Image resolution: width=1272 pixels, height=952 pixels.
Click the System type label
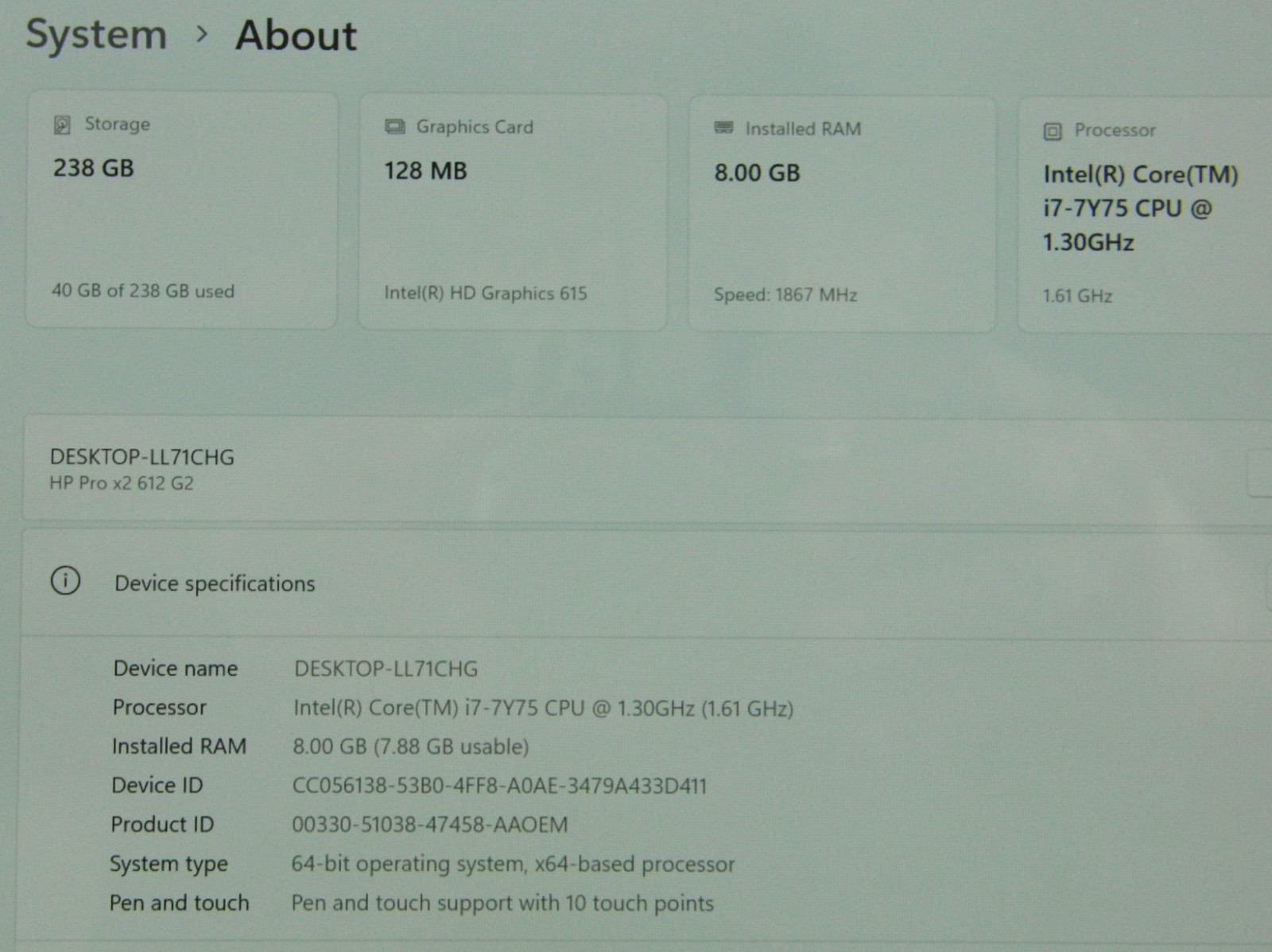169,864
